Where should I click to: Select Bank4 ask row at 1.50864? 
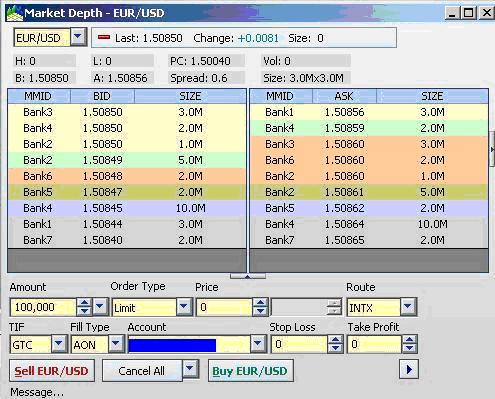click(369, 224)
